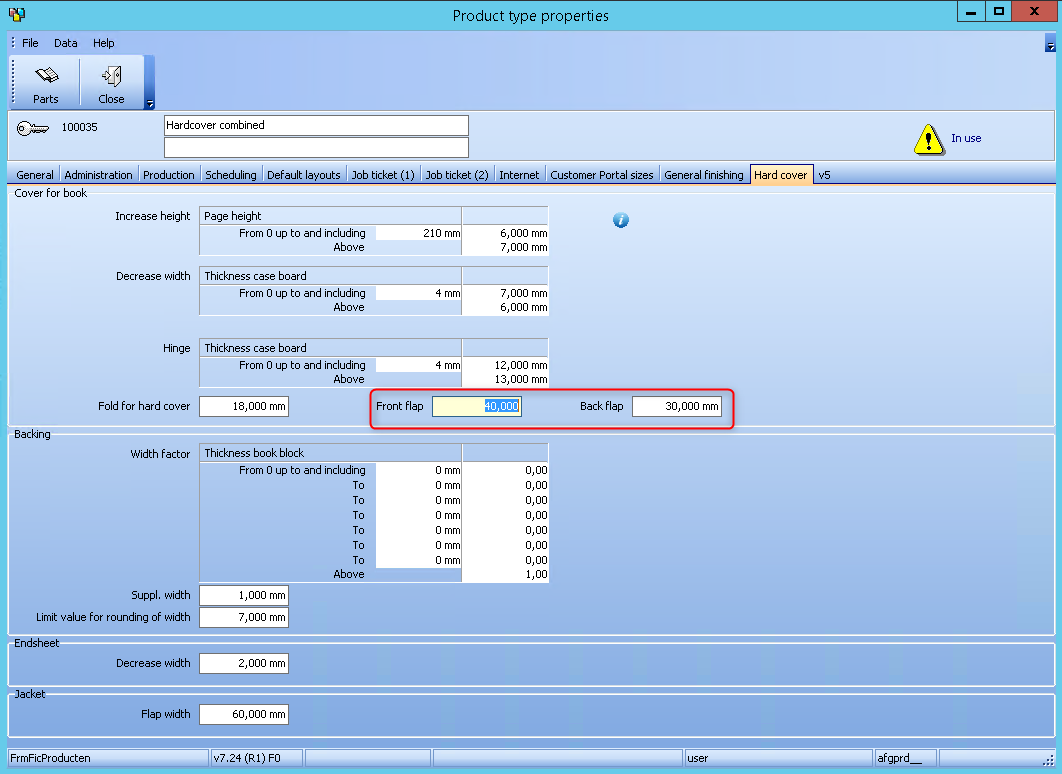Open the Parts toolbar button
The height and width of the screenshot is (774, 1062).
point(46,83)
